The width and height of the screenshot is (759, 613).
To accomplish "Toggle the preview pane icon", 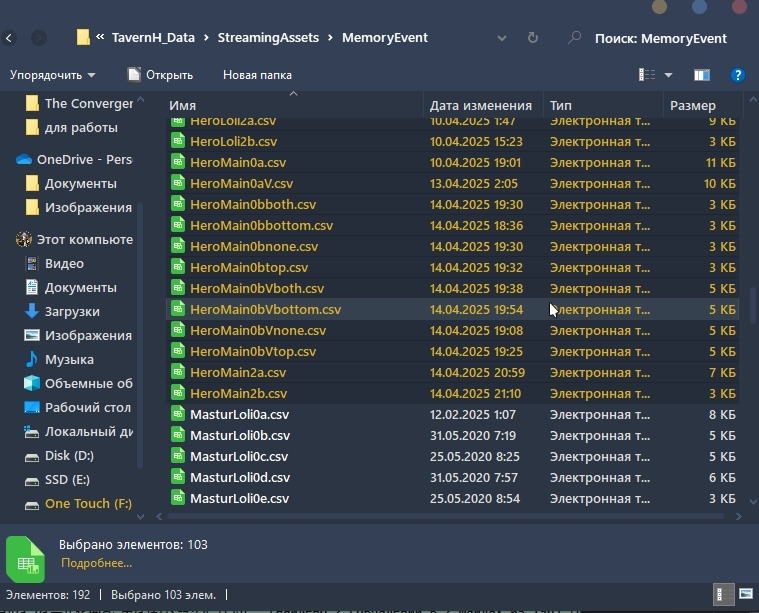I will tap(701, 75).
